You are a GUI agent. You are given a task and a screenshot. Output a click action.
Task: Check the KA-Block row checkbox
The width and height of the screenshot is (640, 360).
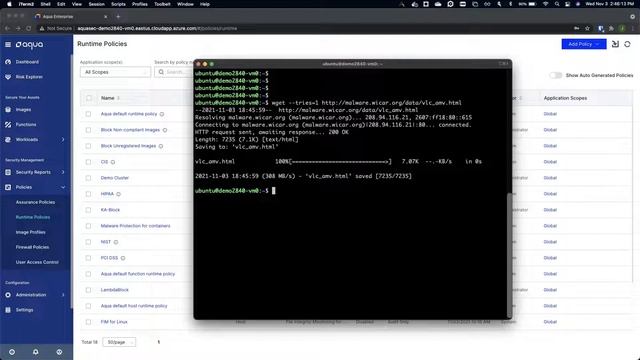click(89, 210)
